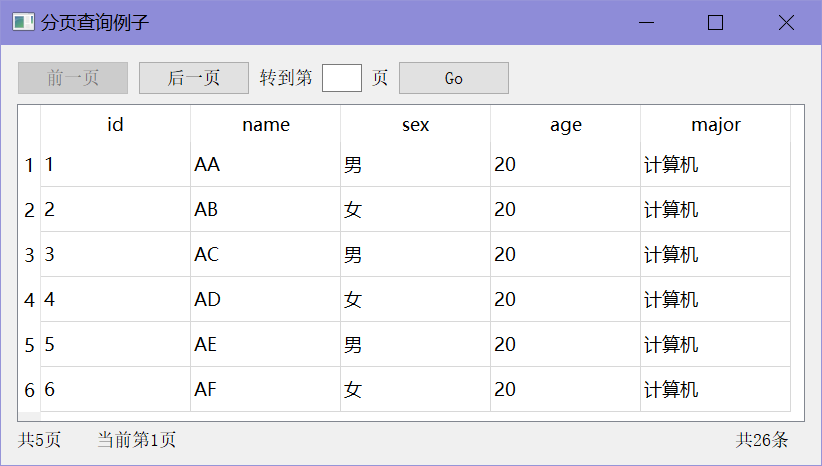The width and height of the screenshot is (822, 466).
Task: Select the major cell in AE's row
Action: click(716, 344)
